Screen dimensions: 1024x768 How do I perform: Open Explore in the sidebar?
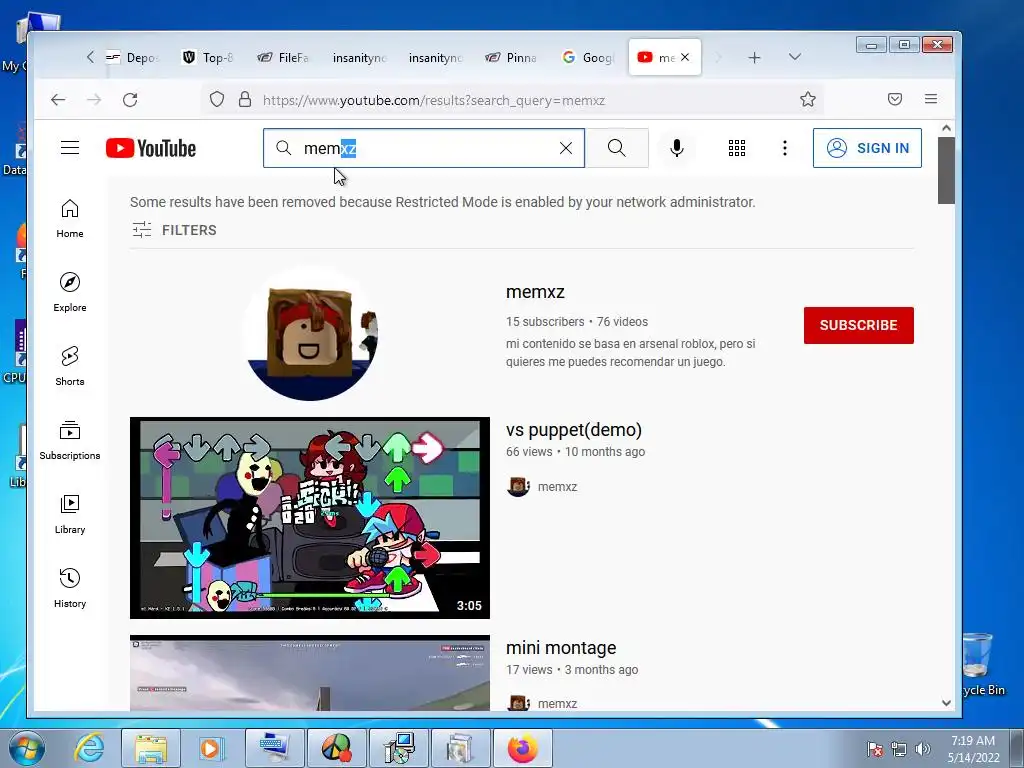70,293
